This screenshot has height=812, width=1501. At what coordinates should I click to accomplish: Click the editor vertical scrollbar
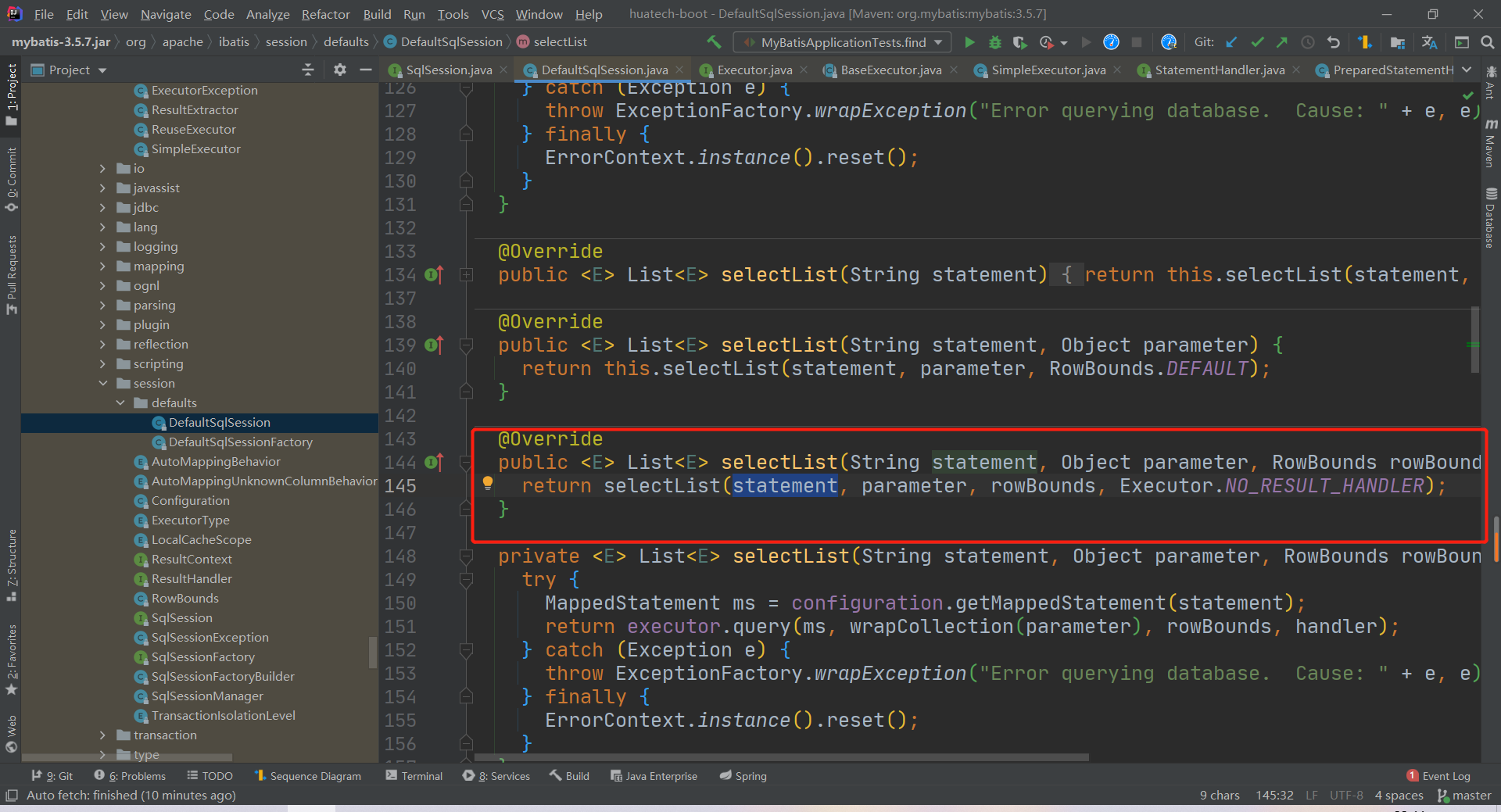(x=1475, y=340)
